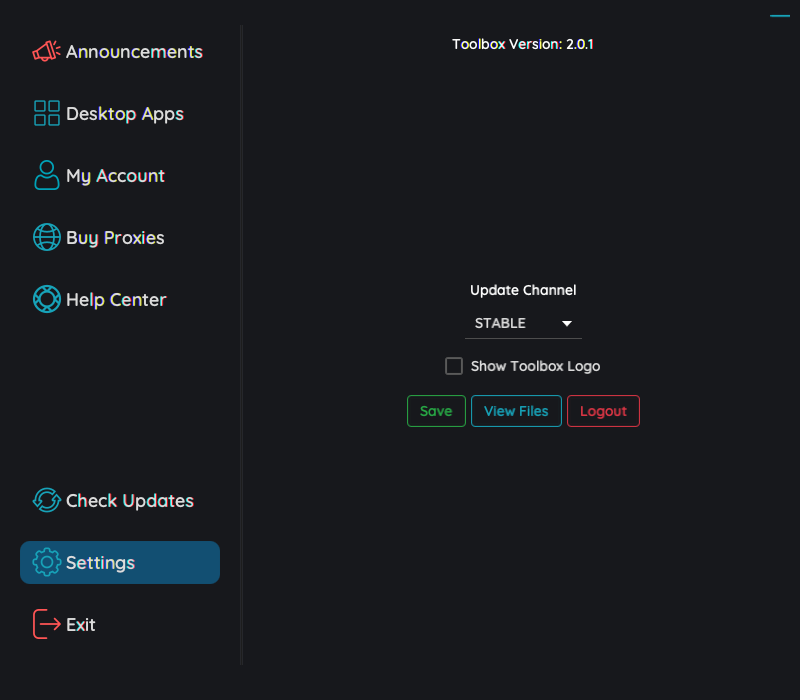
Task: Click the My Account person icon
Action: click(46, 176)
